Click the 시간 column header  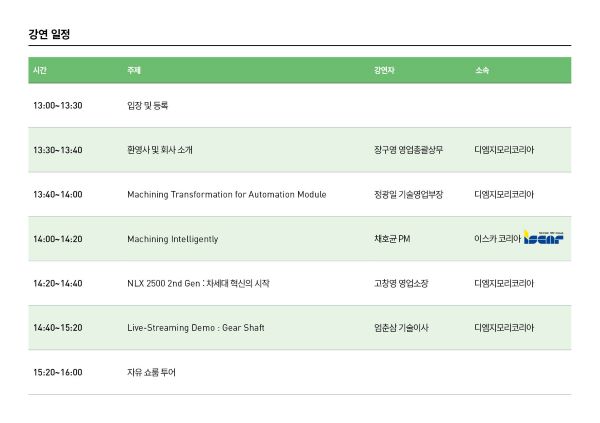40,70
